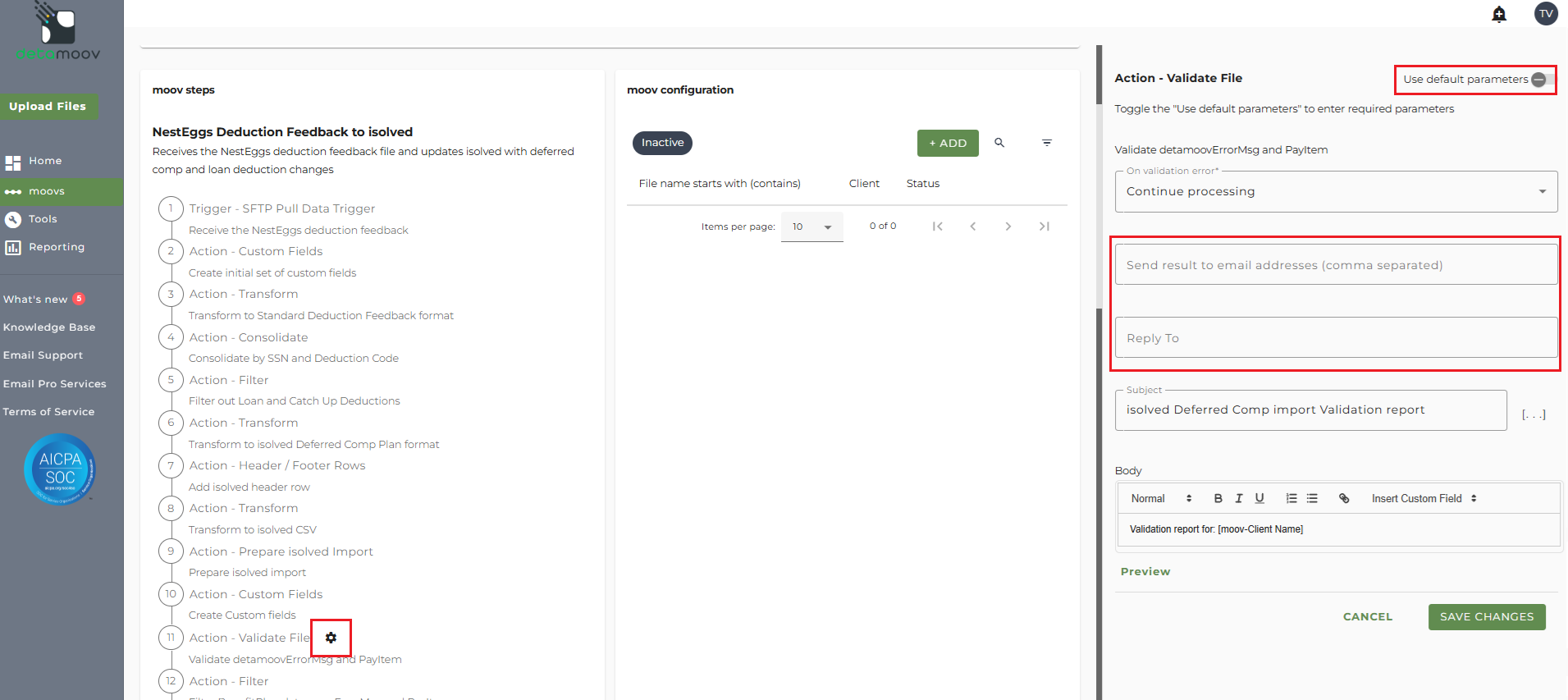Open Tools from the sidebar
Image resolution: width=1568 pixels, height=700 pixels.
(x=43, y=219)
